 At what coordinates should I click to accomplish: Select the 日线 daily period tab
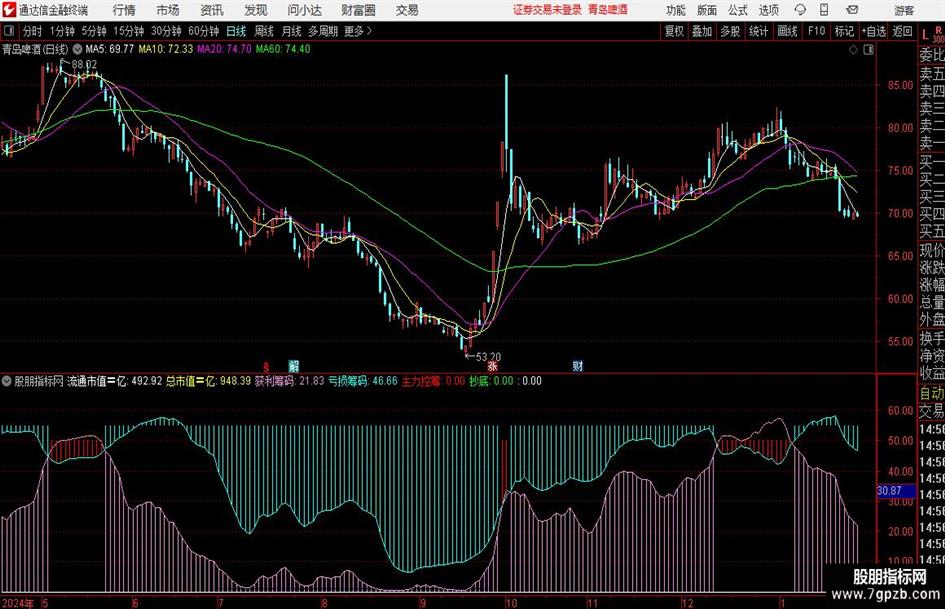(x=236, y=31)
